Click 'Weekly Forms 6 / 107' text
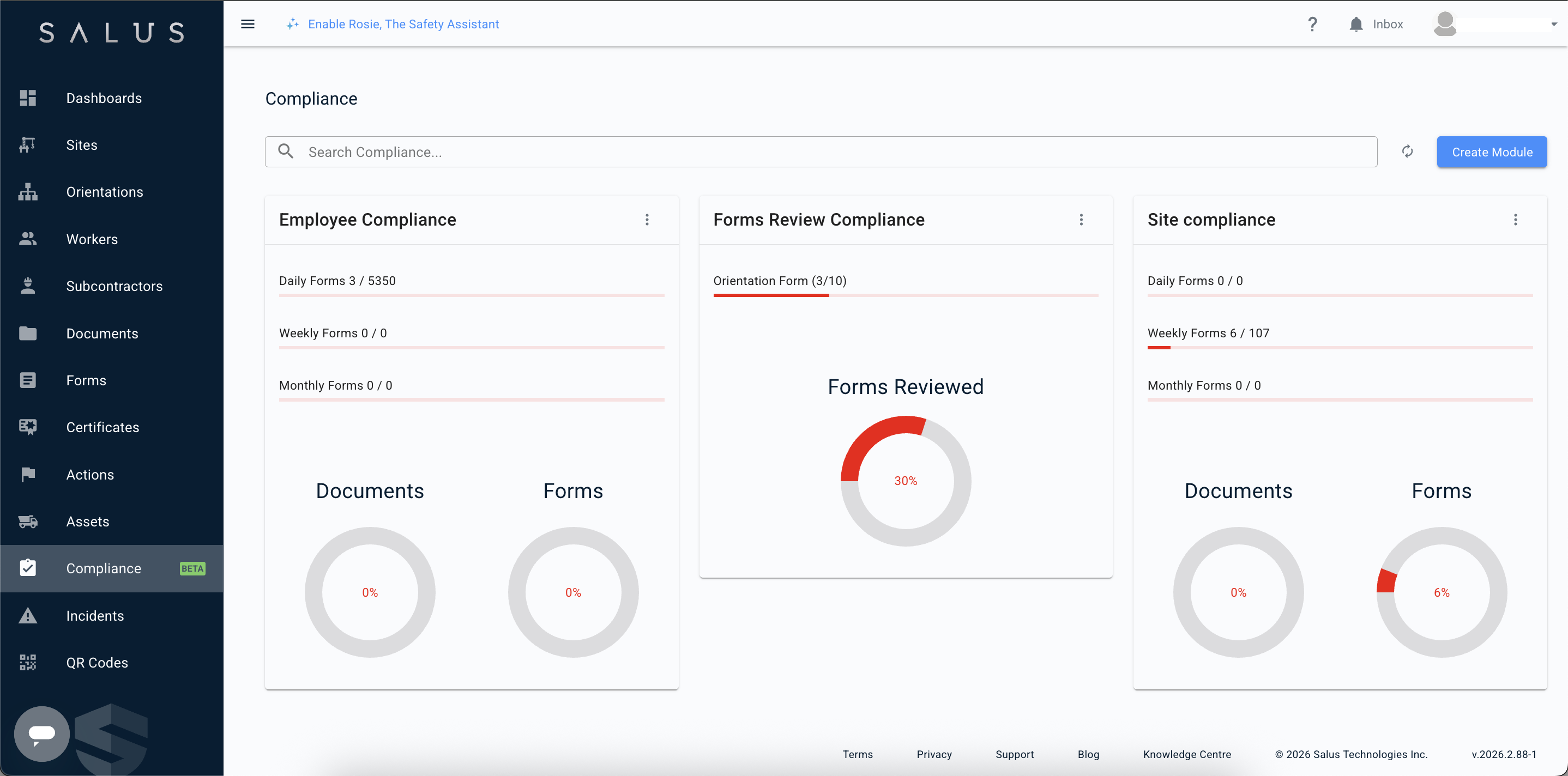 click(x=1208, y=333)
